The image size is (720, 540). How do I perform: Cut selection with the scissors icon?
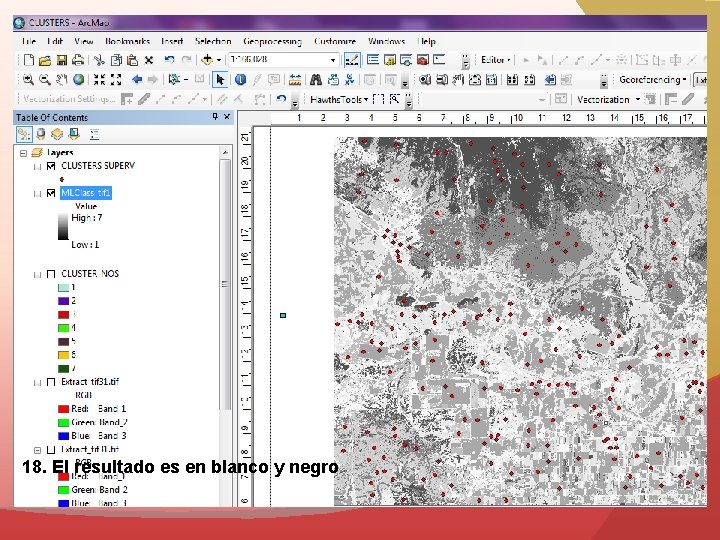[99, 60]
